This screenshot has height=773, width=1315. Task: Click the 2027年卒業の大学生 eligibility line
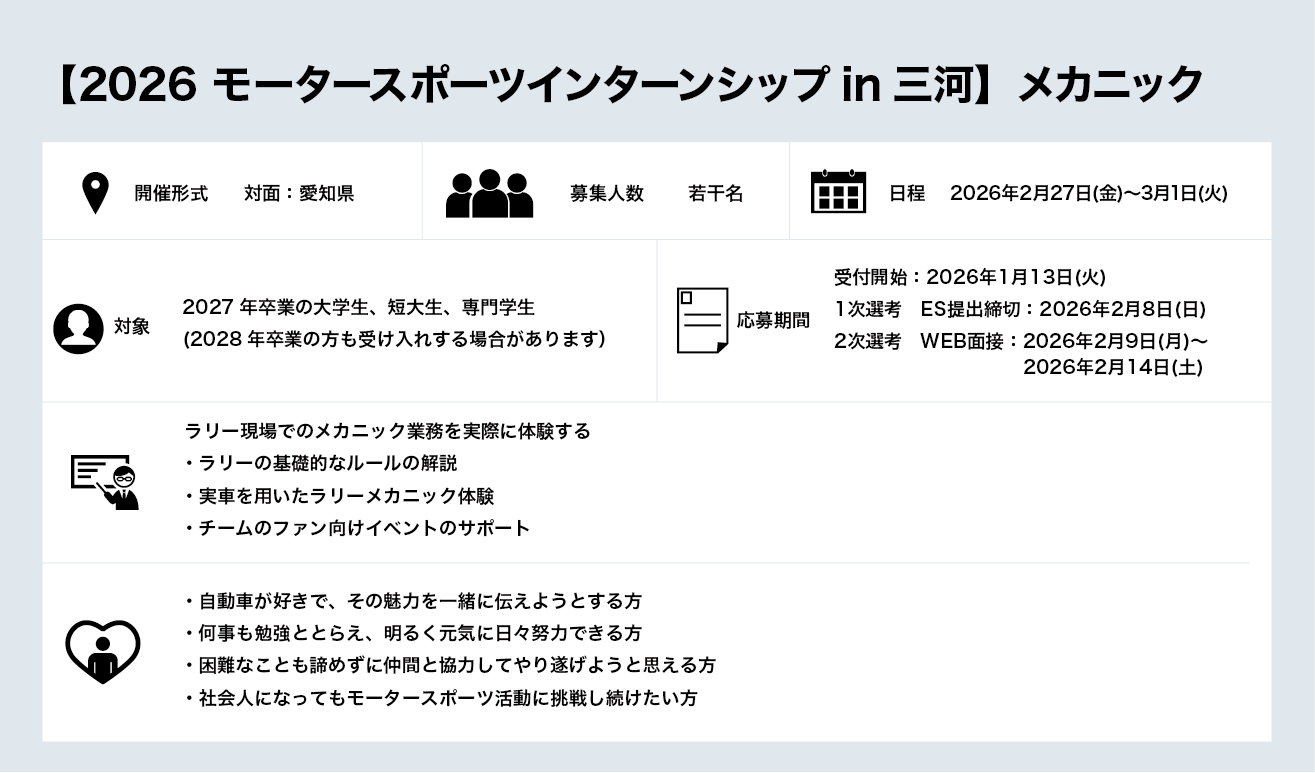tap(358, 307)
